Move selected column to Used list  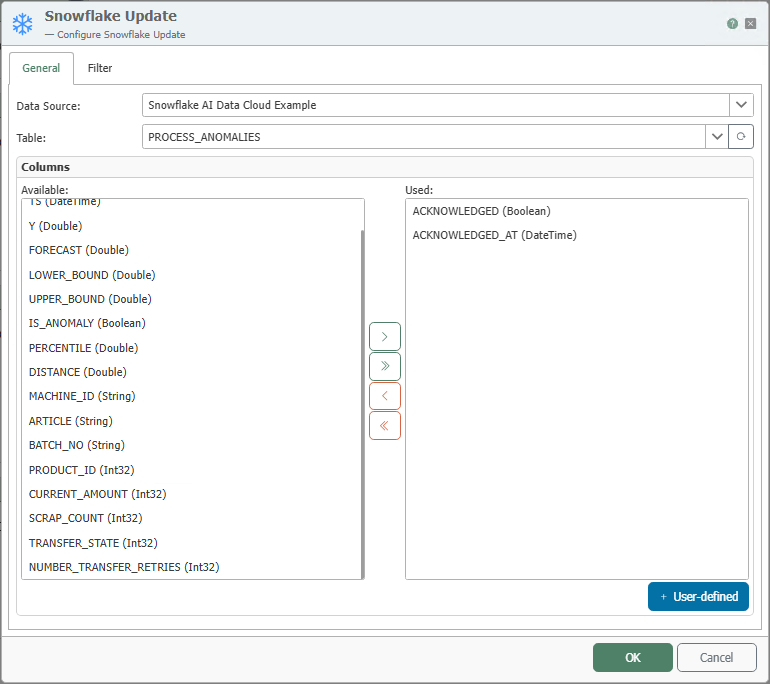[x=385, y=337]
